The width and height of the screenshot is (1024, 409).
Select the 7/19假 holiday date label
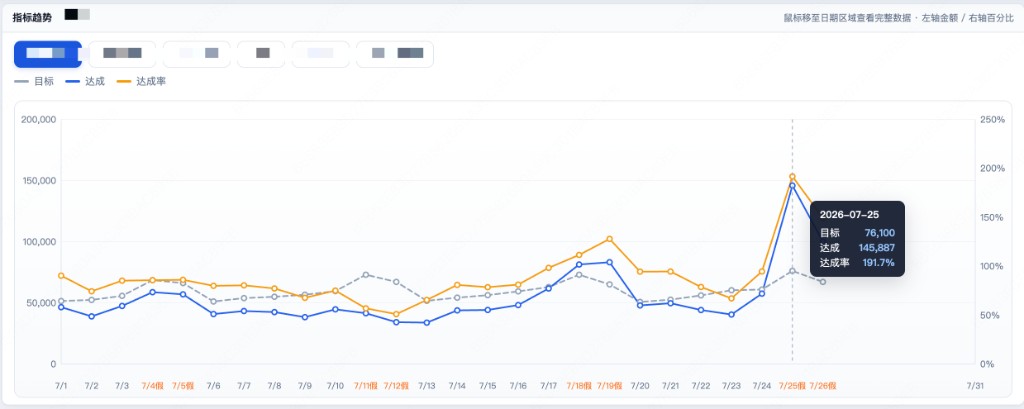pyautogui.click(x=609, y=386)
